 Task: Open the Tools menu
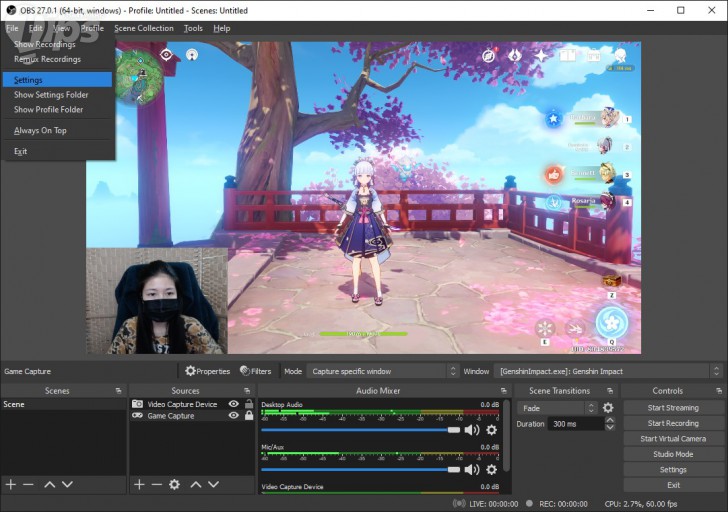tap(193, 28)
